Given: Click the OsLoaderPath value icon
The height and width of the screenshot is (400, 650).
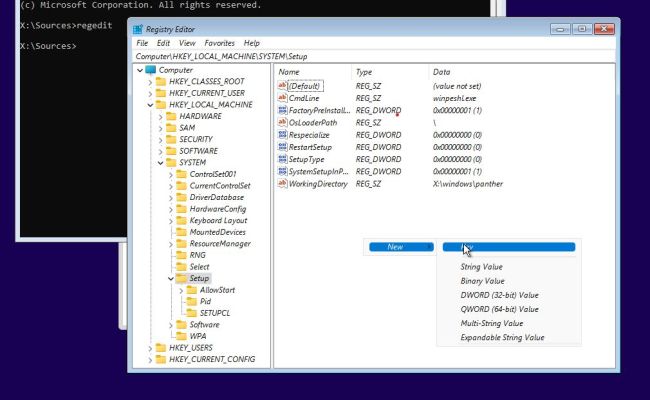Looking at the screenshot, I should point(282,123).
